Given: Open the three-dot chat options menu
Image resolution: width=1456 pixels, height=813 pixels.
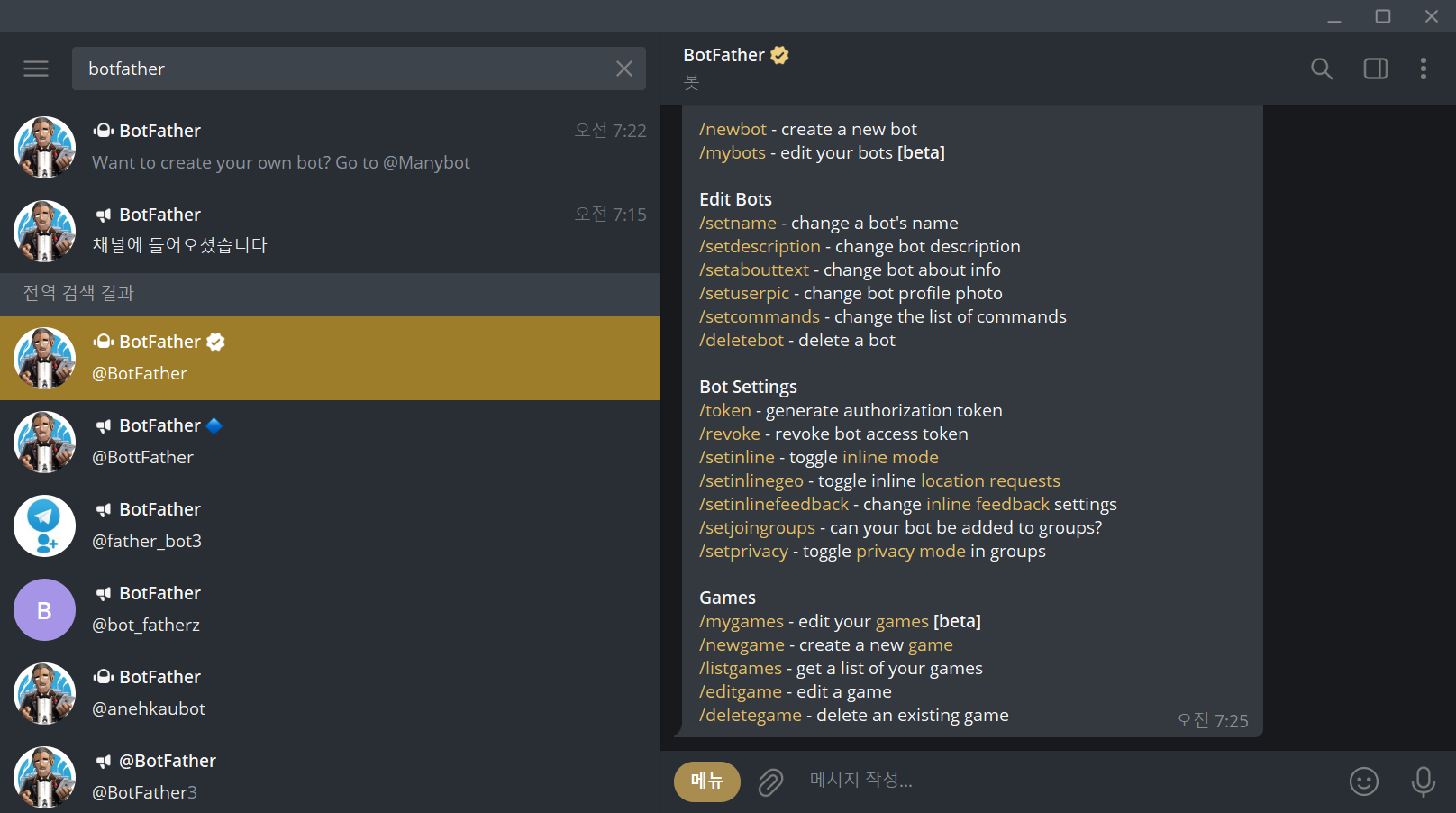Looking at the screenshot, I should pyautogui.click(x=1424, y=69).
